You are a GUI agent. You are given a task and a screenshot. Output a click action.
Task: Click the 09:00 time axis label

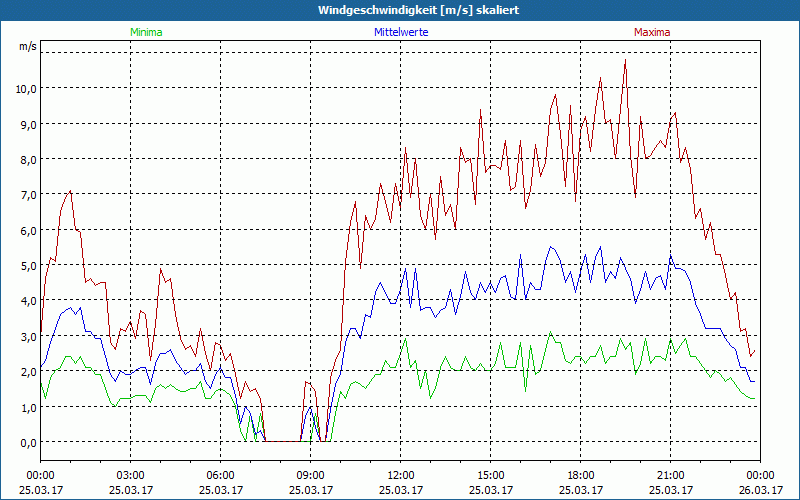click(x=311, y=476)
